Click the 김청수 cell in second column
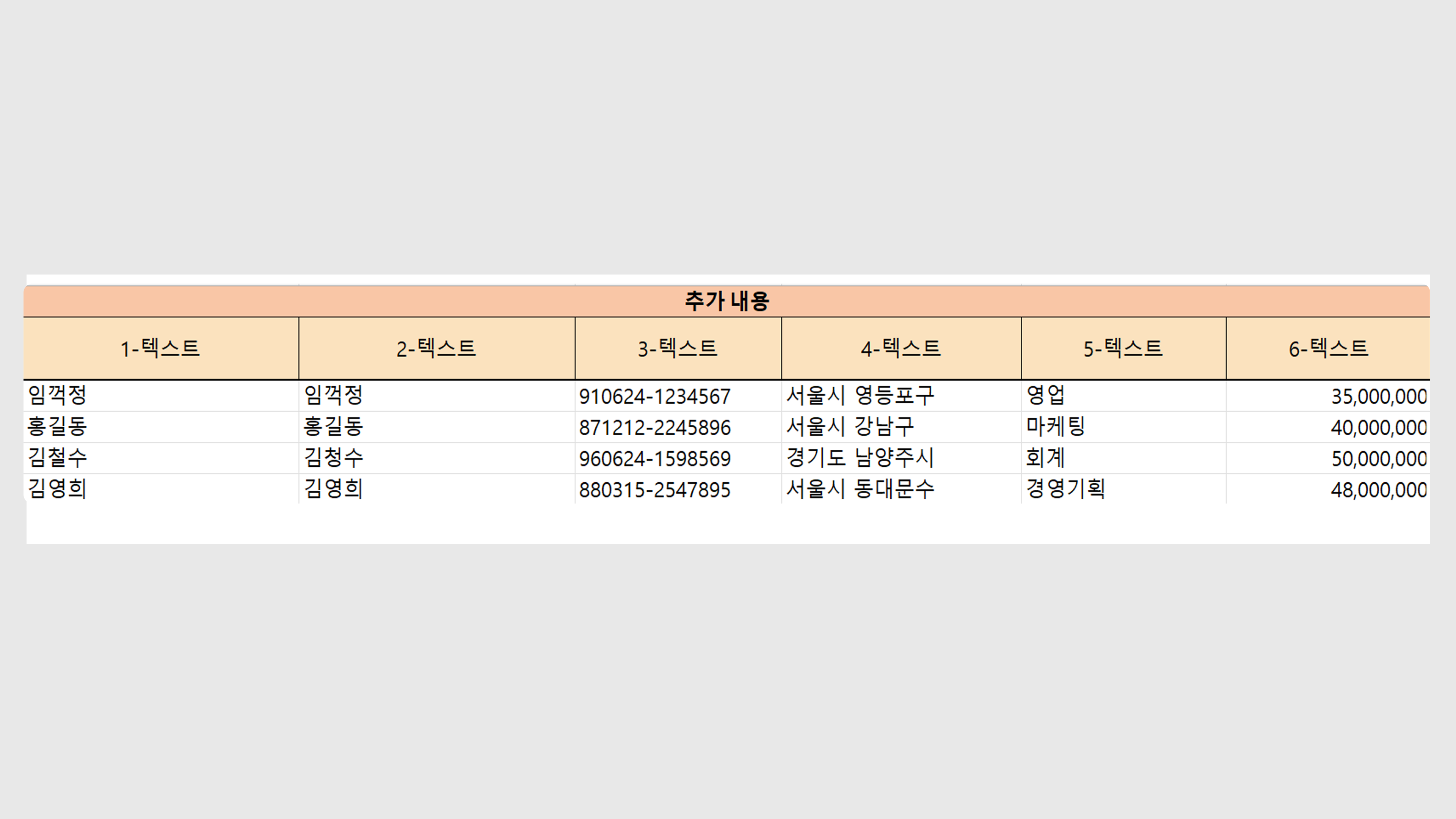 pyautogui.click(x=334, y=458)
